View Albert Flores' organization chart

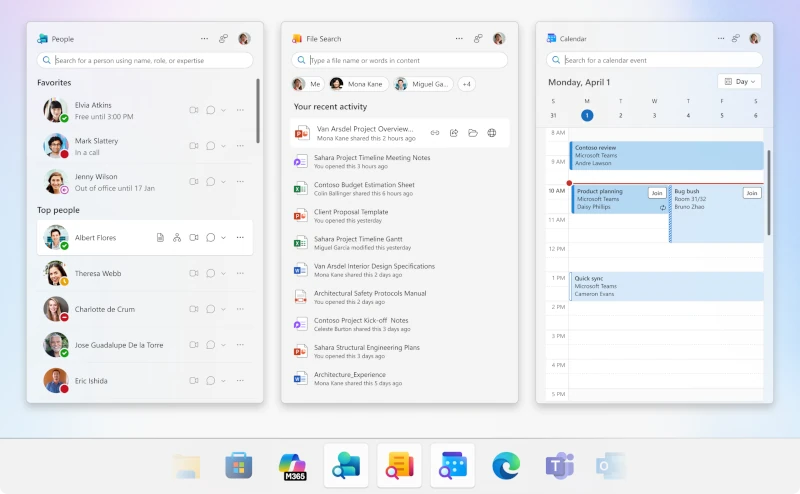(177, 237)
